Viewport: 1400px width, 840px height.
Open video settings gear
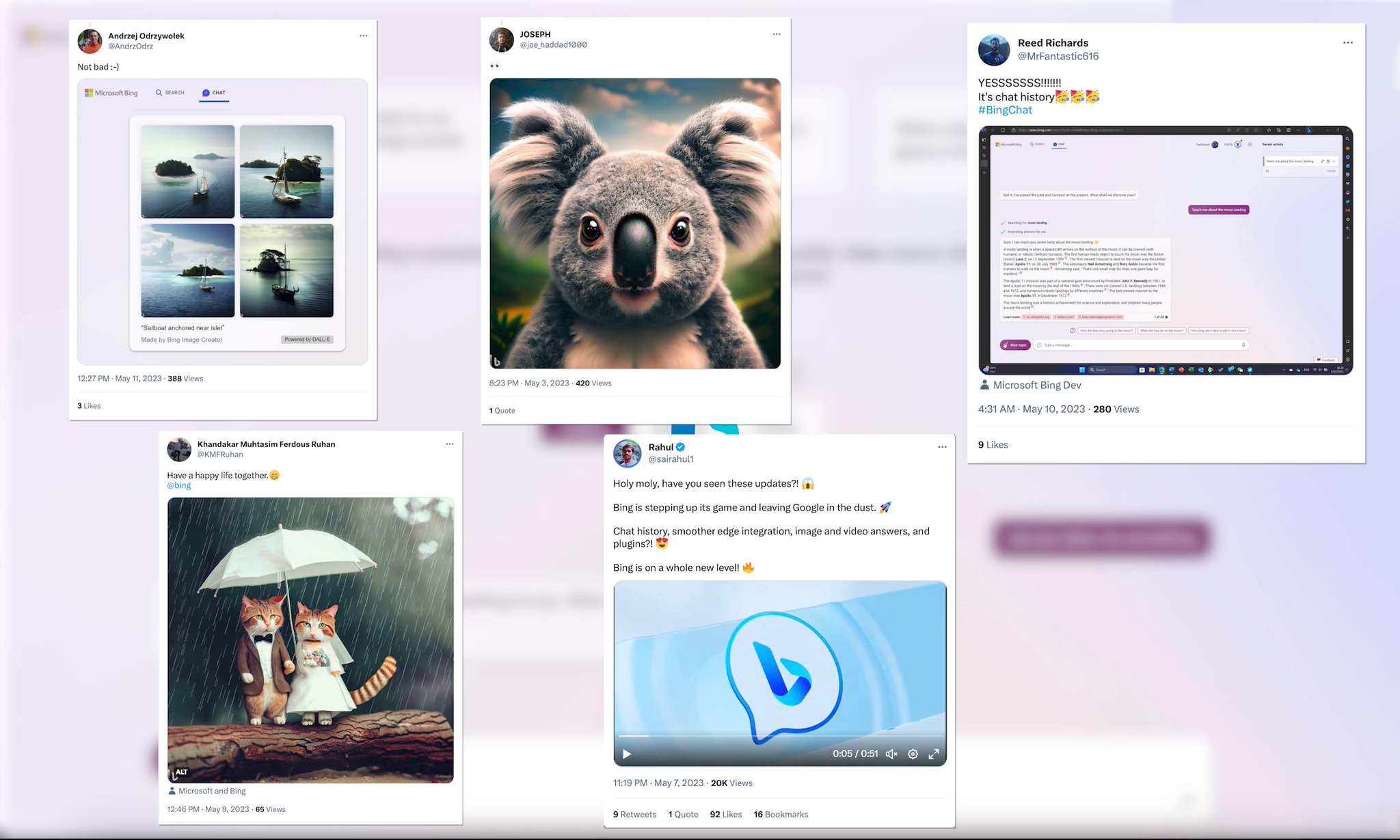pyautogui.click(x=913, y=754)
